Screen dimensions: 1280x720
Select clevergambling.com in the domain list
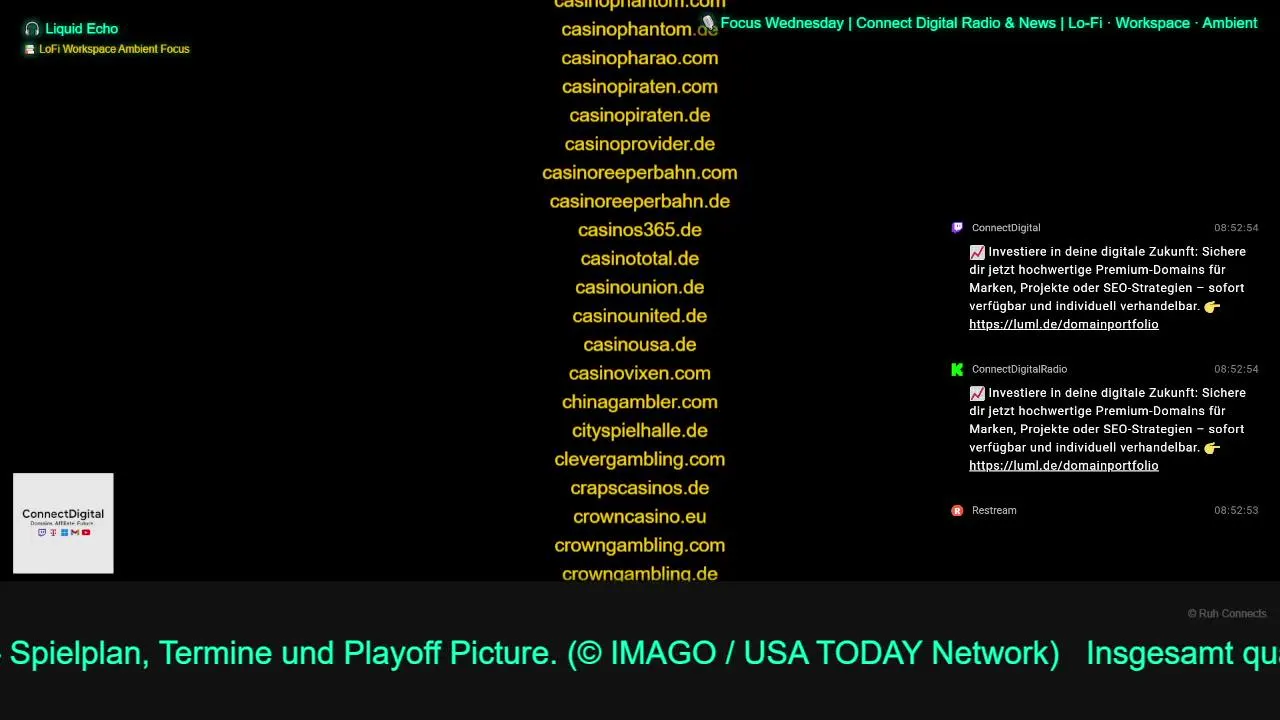[x=640, y=459]
